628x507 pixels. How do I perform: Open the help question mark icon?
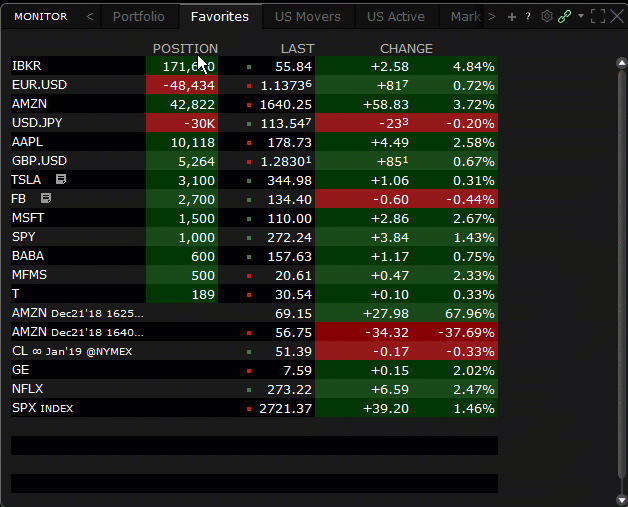tap(527, 17)
